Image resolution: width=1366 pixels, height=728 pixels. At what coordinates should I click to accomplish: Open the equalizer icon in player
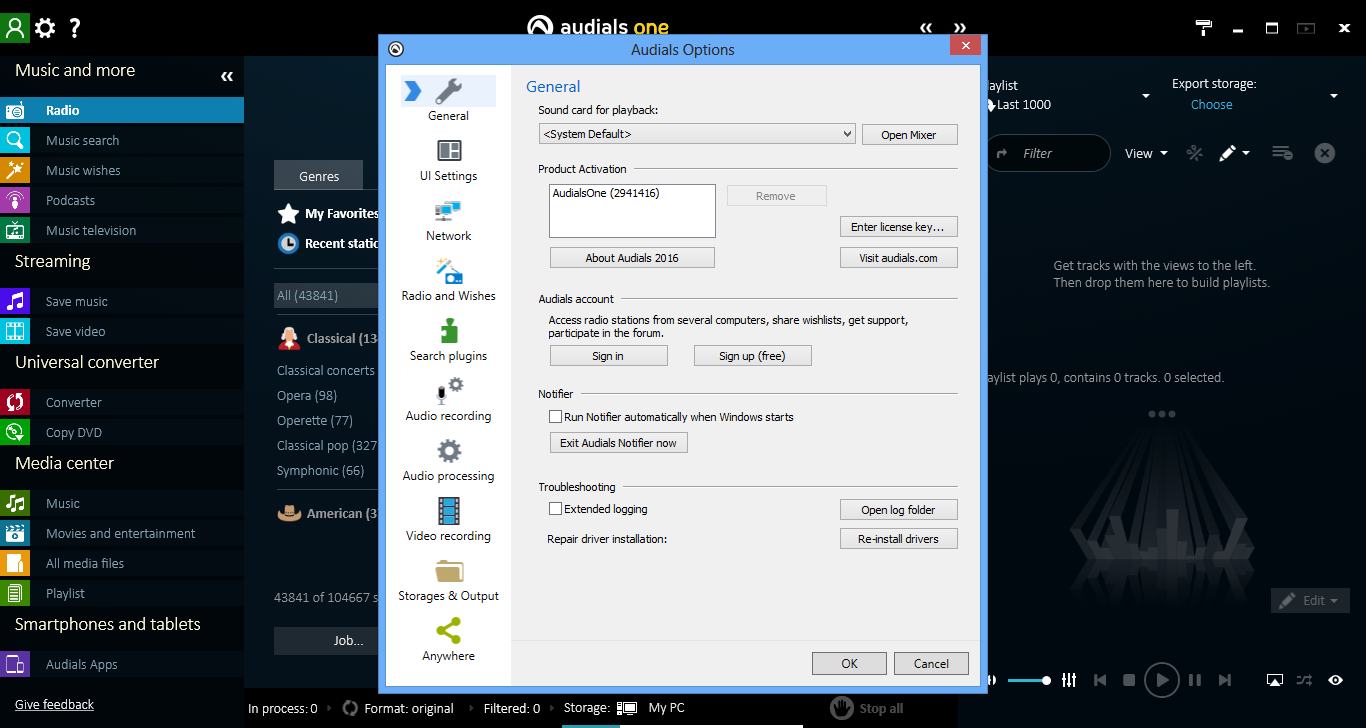(1069, 680)
